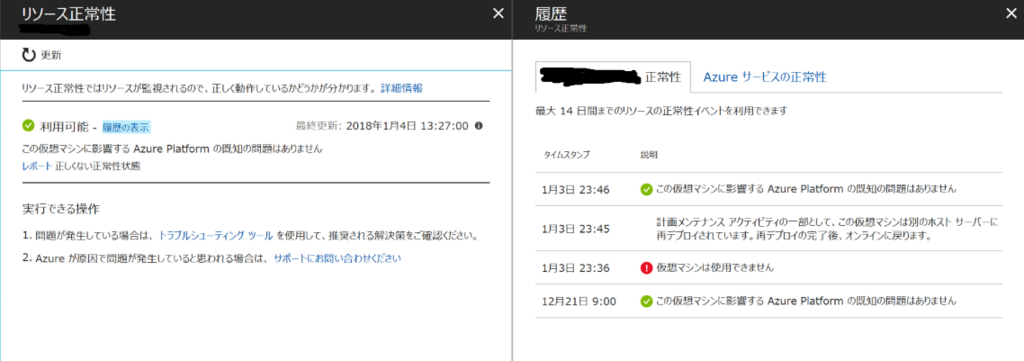This screenshot has width=1024, height=361.
Task: Click timestamp 12月21日 9:00
Action: tap(578, 302)
